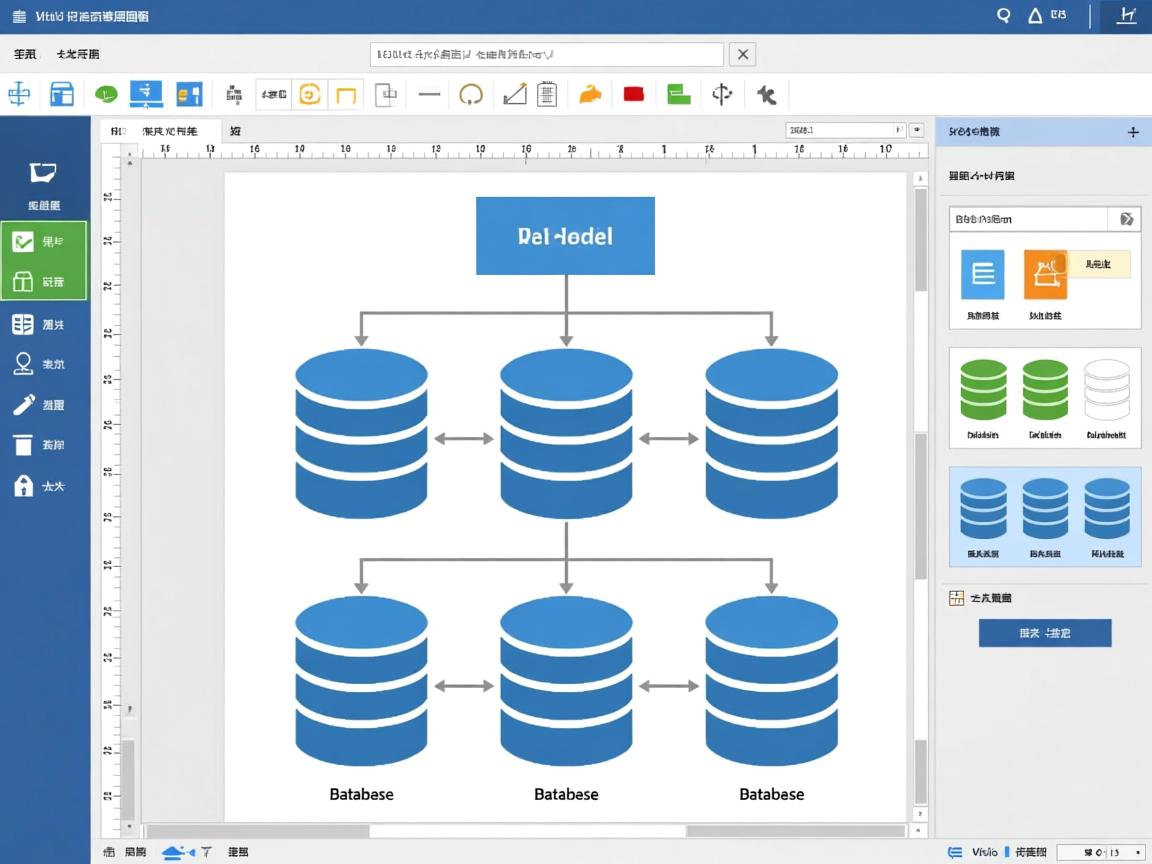Viewport: 1152px width, 864px height.
Task: Select the first menu item under title bar
Action: click(25, 54)
